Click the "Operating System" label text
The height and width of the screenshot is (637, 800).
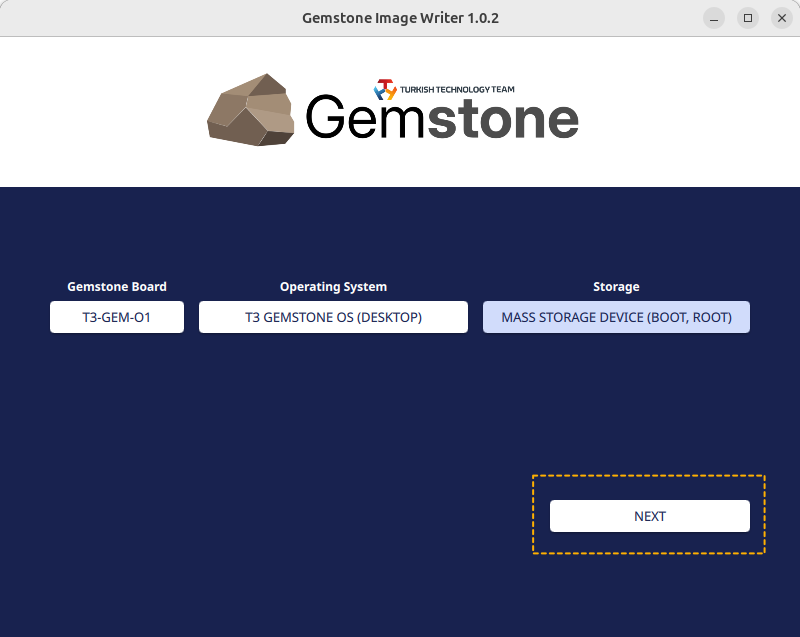[333, 287]
